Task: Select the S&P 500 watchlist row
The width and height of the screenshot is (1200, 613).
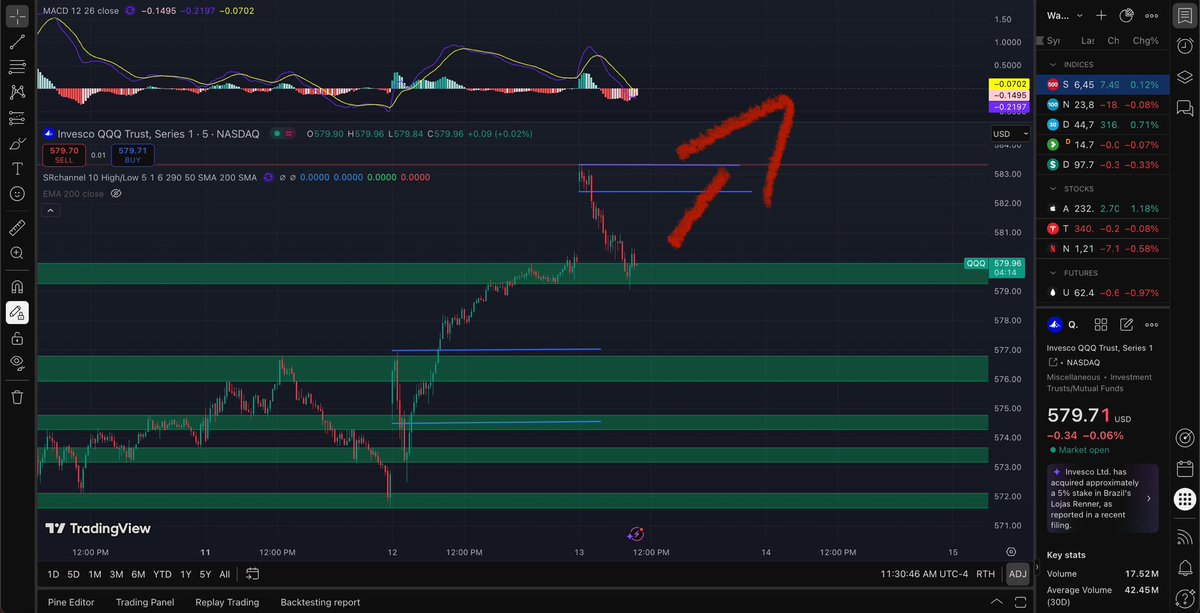Action: [1101, 85]
